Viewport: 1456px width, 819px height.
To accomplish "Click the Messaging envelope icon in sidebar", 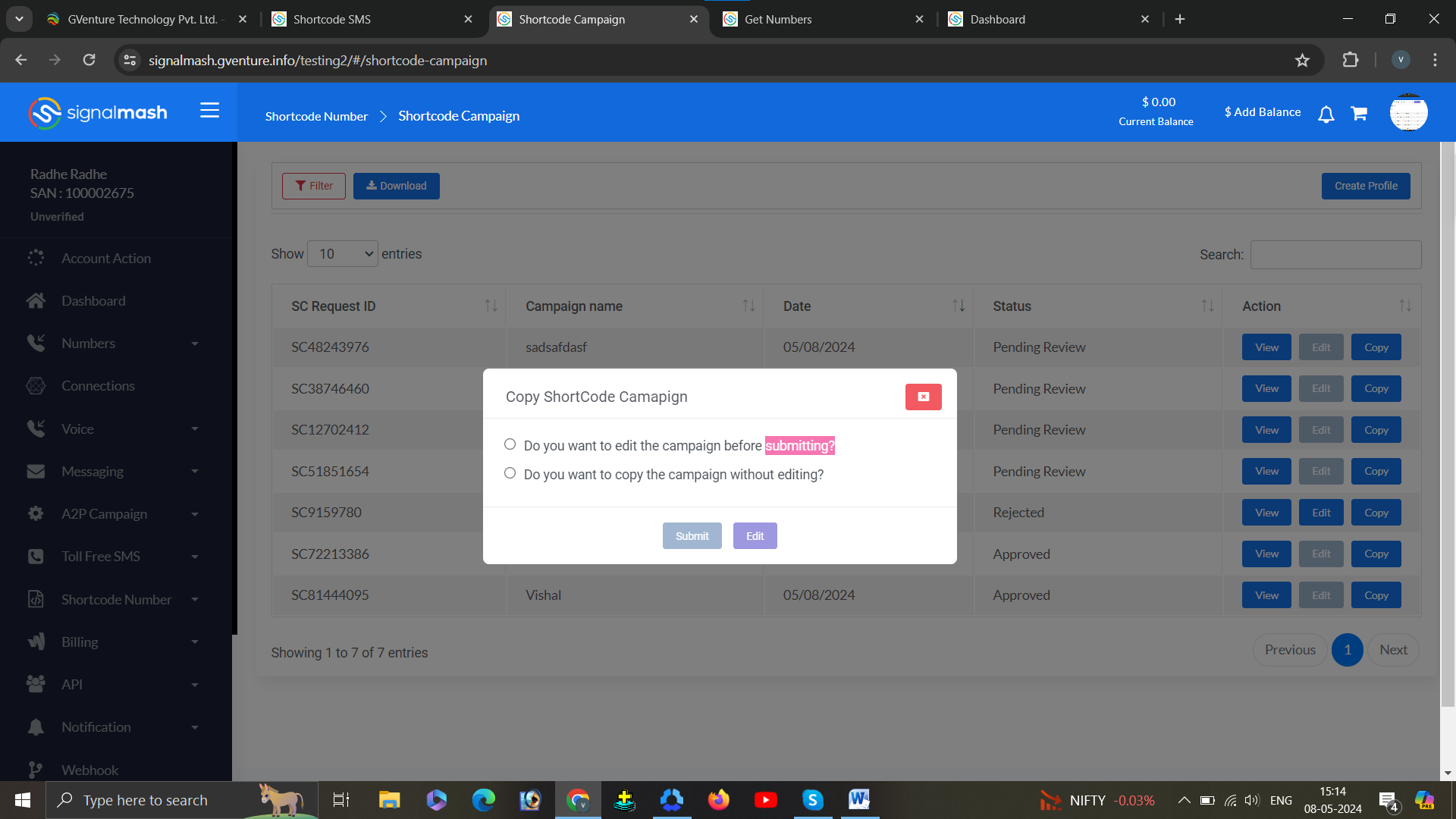I will (x=36, y=472).
